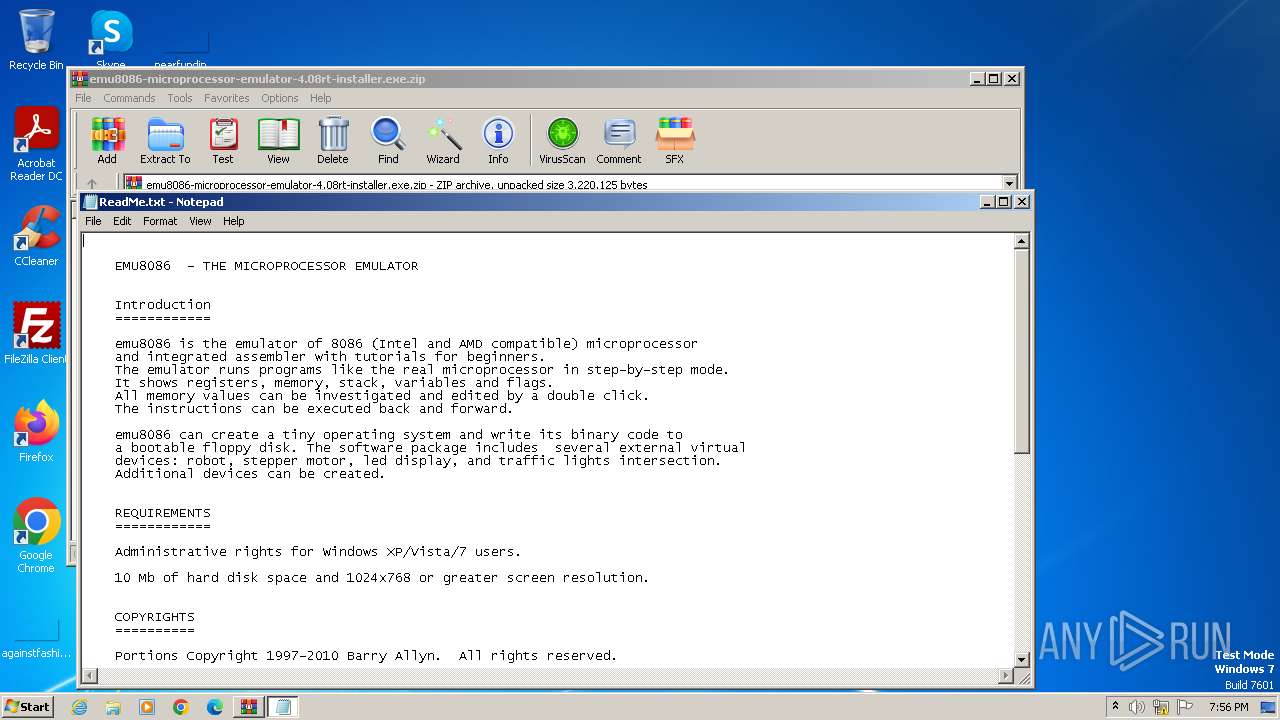Screen dimensions: 1280x720
Task: Open WinRAR File menu
Action: (83, 98)
